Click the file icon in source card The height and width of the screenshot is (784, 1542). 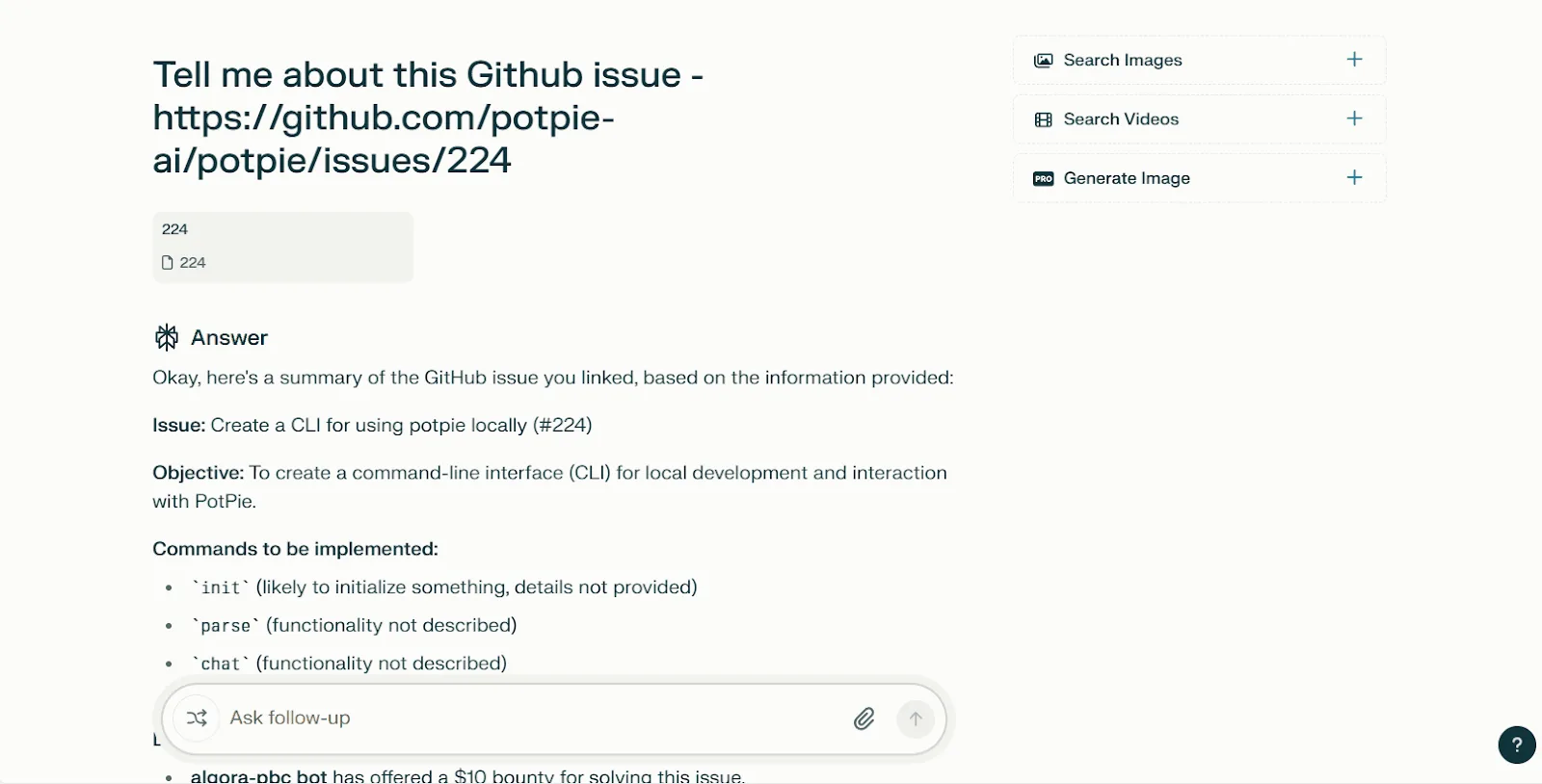tap(168, 263)
